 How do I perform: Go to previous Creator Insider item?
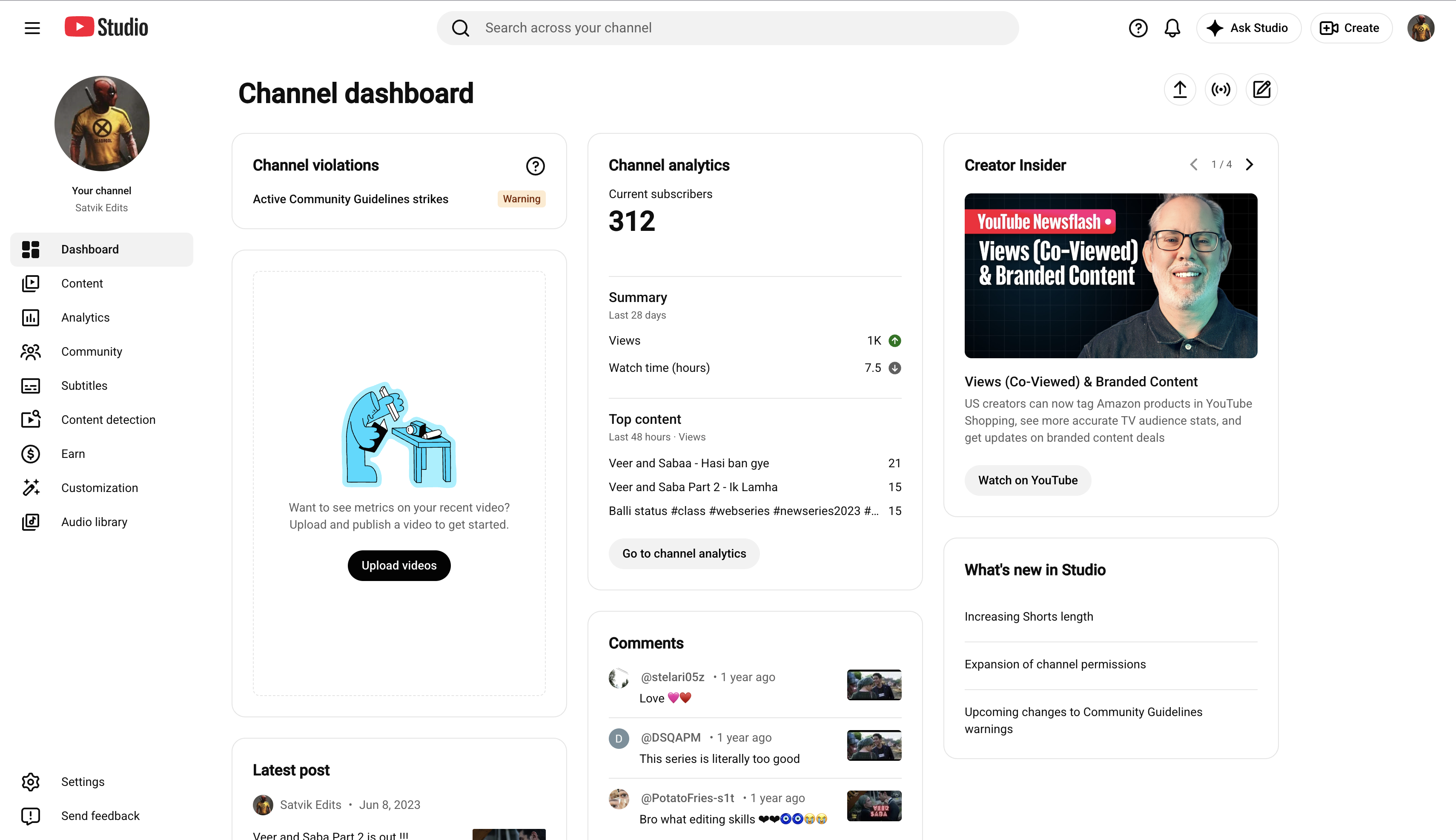[1194, 164]
